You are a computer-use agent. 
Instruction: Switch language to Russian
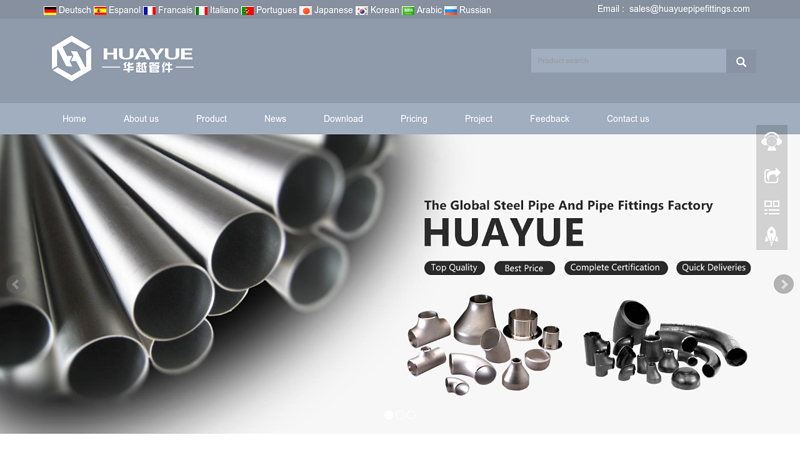[475, 10]
